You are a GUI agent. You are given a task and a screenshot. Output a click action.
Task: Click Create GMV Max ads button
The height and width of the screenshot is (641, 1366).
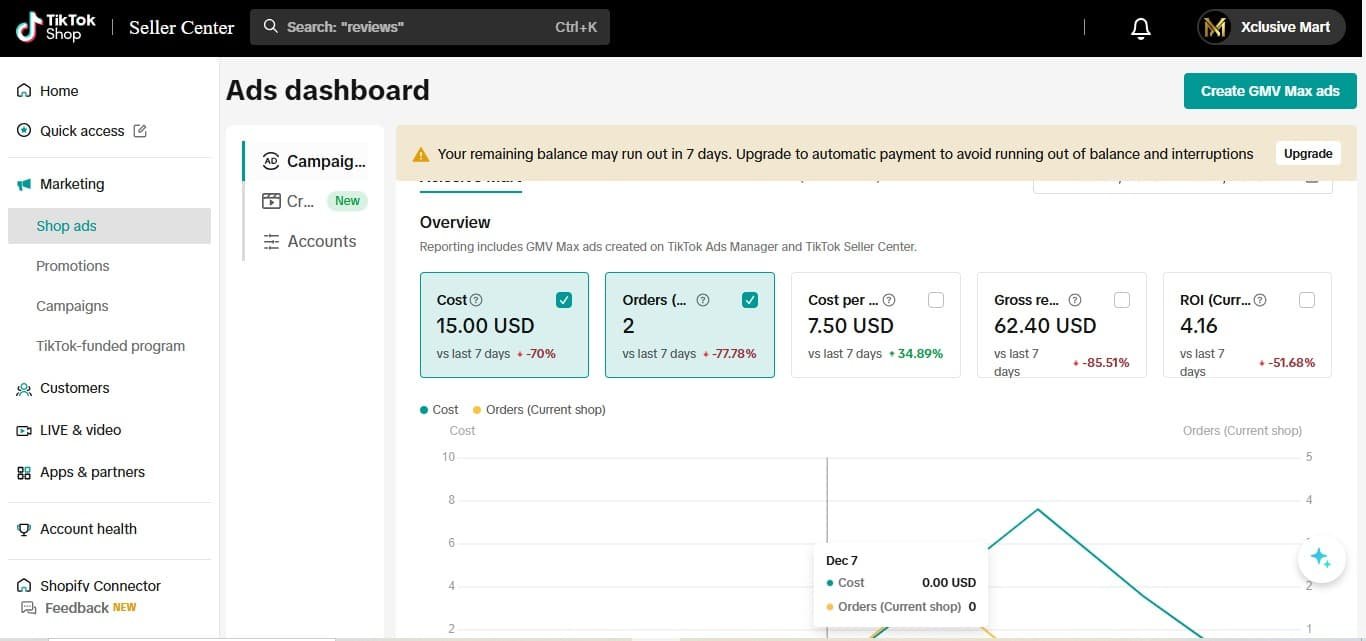point(1270,91)
